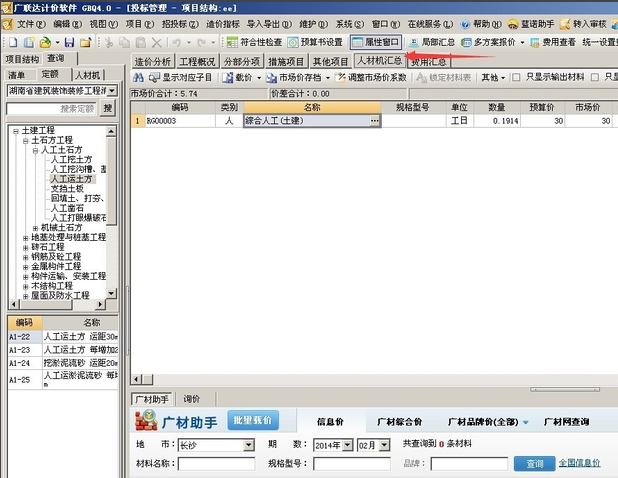
Task: Click the 材料名称 input field
Action: [x=212, y=464]
